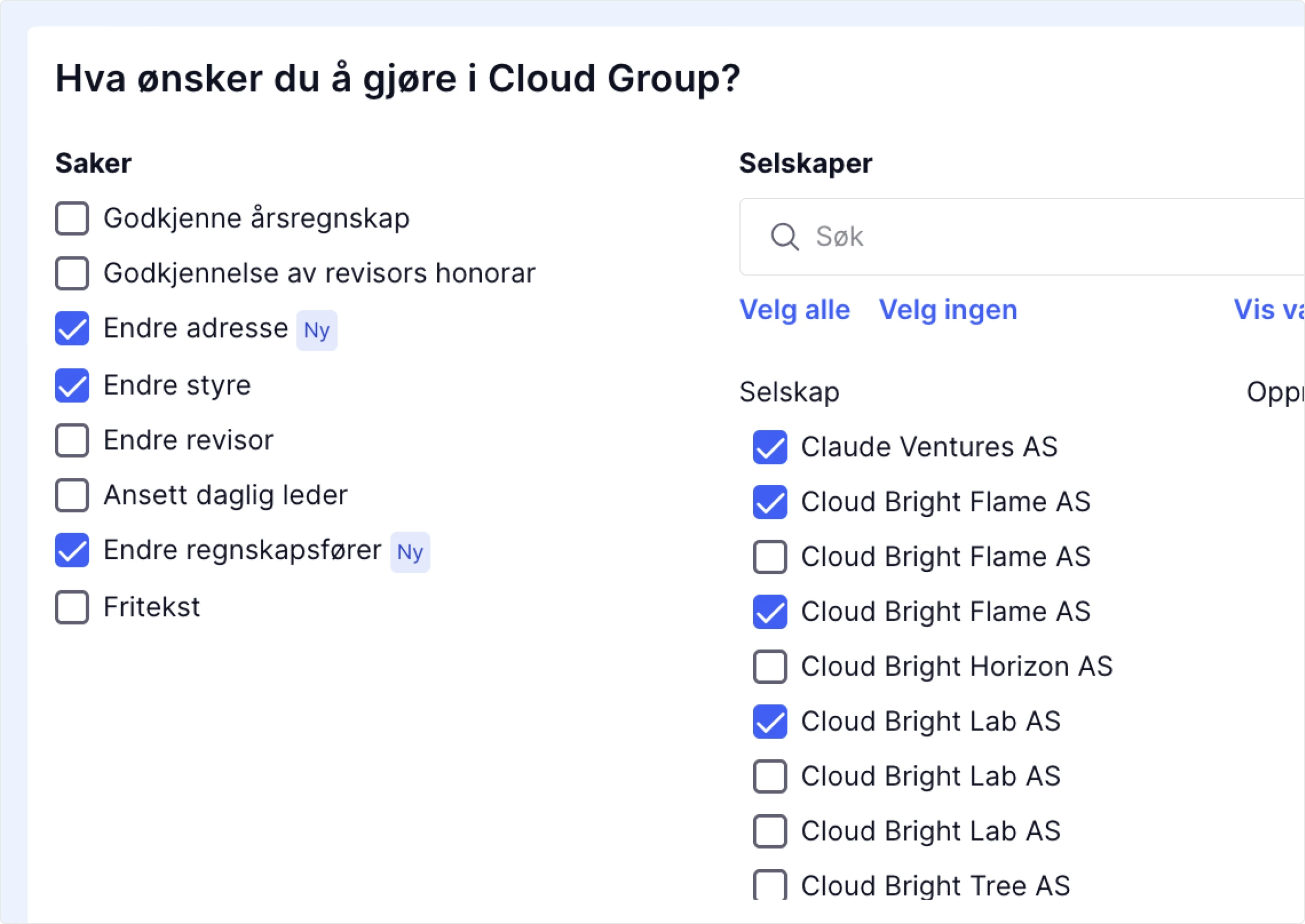1305x924 pixels.
Task: Click into the Søk company search field
Action: click(x=1022, y=236)
